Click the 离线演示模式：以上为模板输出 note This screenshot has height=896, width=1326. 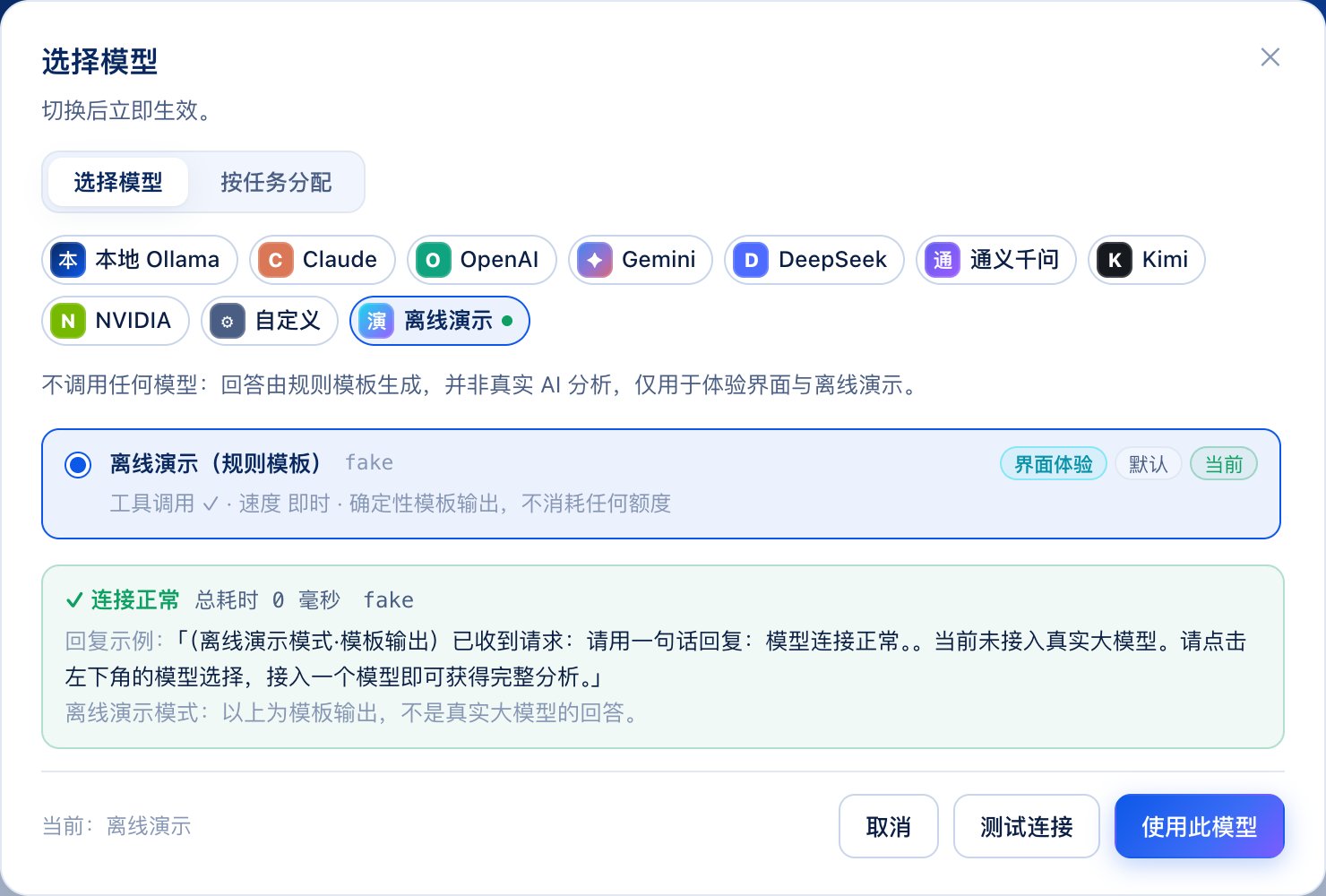(x=352, y=712)
